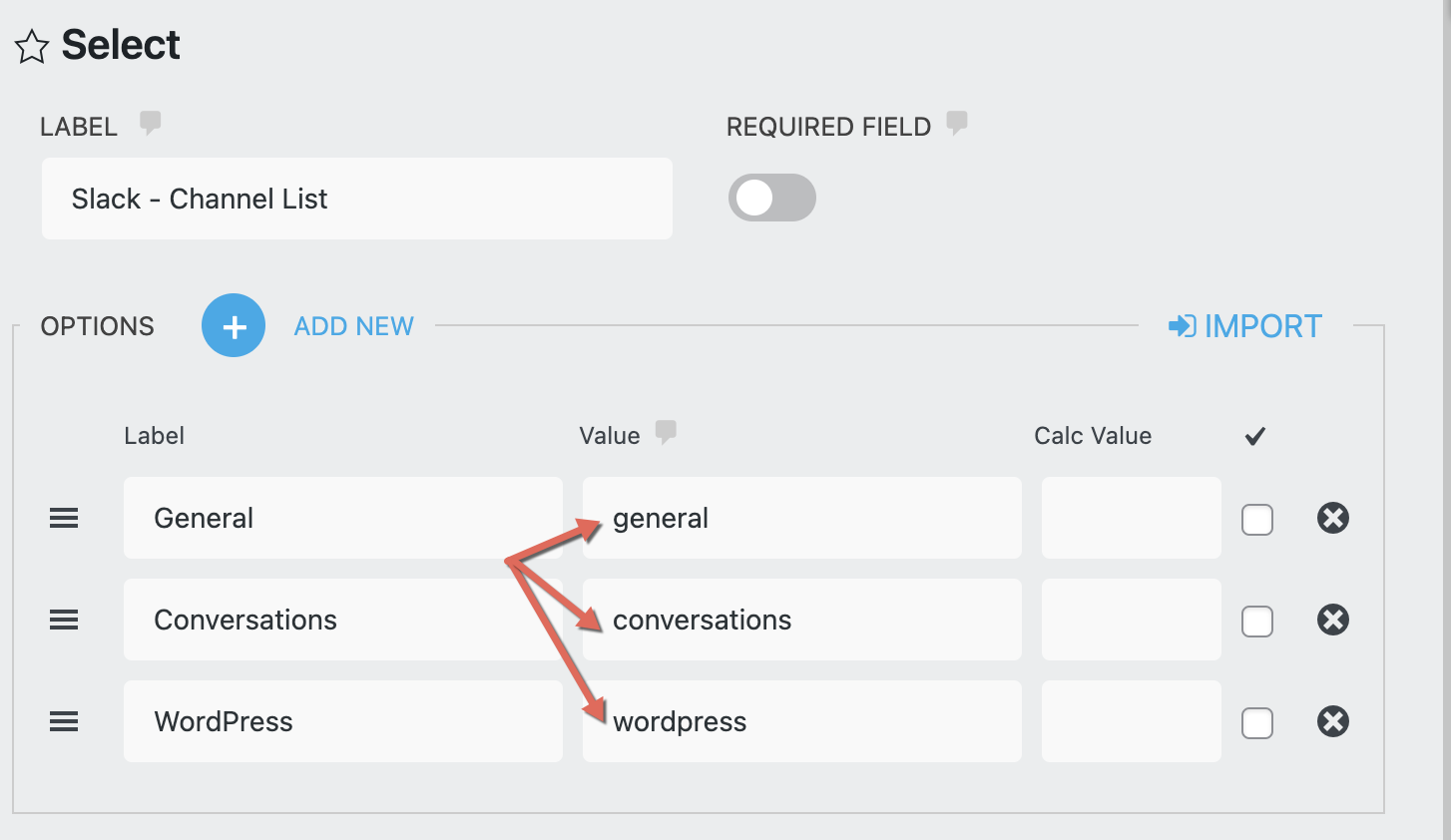Click the help bubble next to LABEL

pos(150,123)
